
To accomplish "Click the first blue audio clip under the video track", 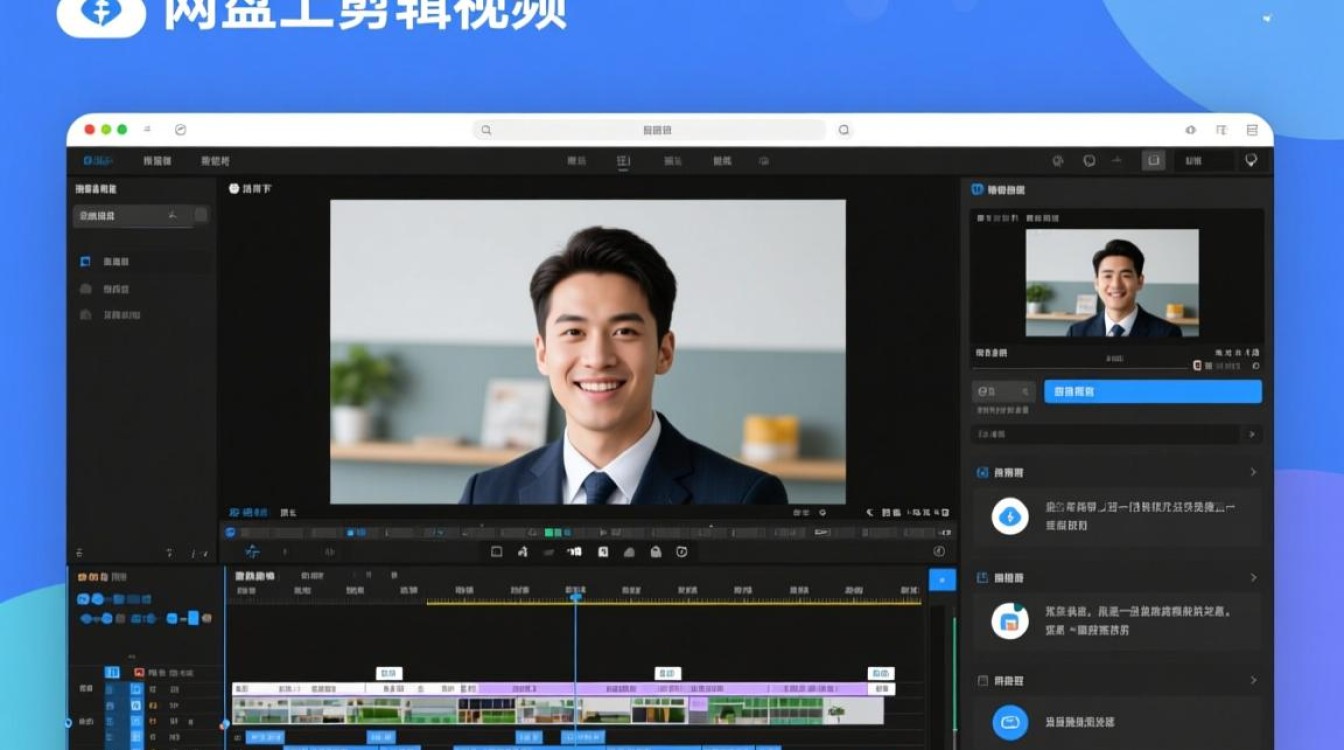I will 265,738.
